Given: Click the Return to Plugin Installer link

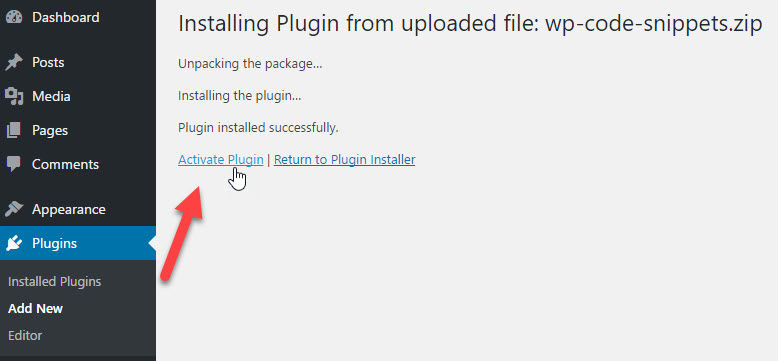Looking at the screenshot, I should (x=344, y=160).
